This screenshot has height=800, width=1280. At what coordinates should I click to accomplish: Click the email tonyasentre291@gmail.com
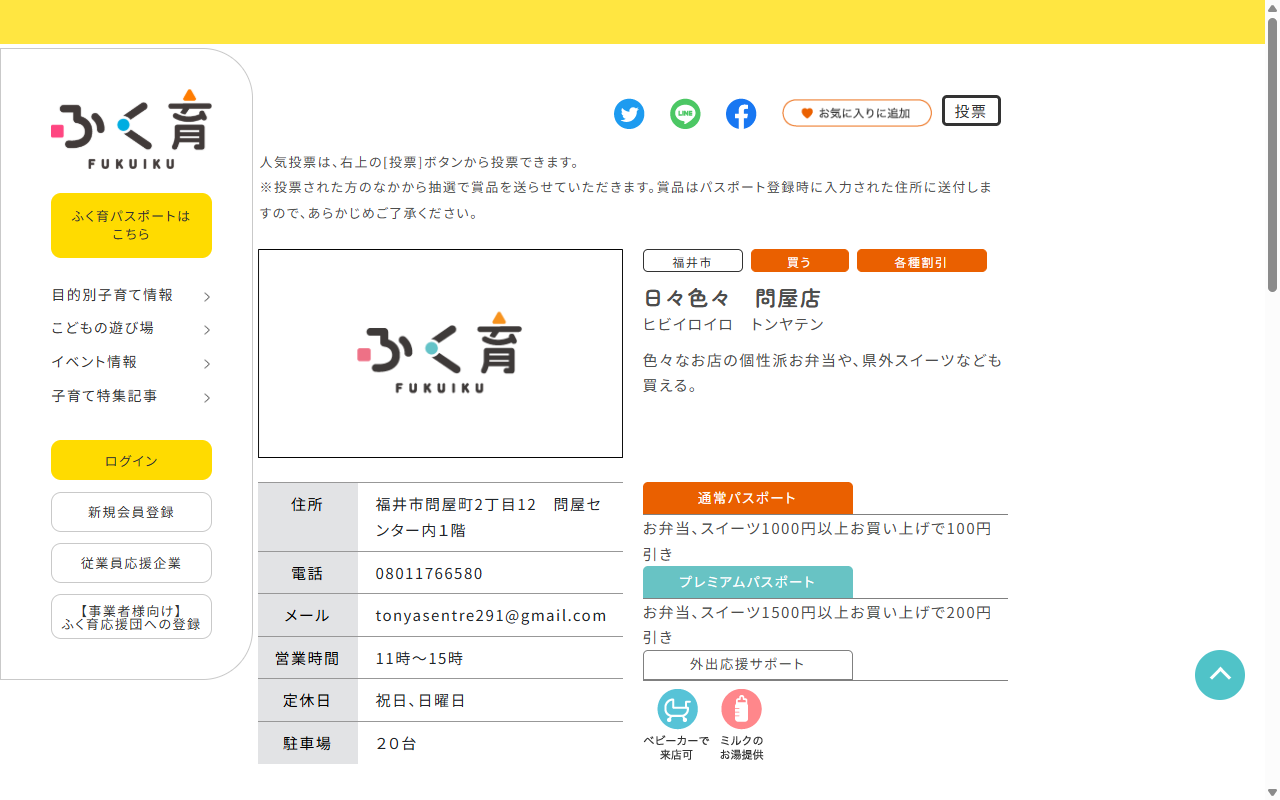(491, 616)
